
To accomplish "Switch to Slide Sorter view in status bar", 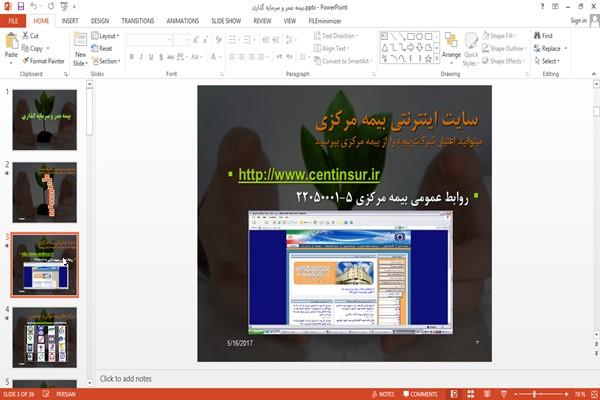I will click(x=470, y=394).
